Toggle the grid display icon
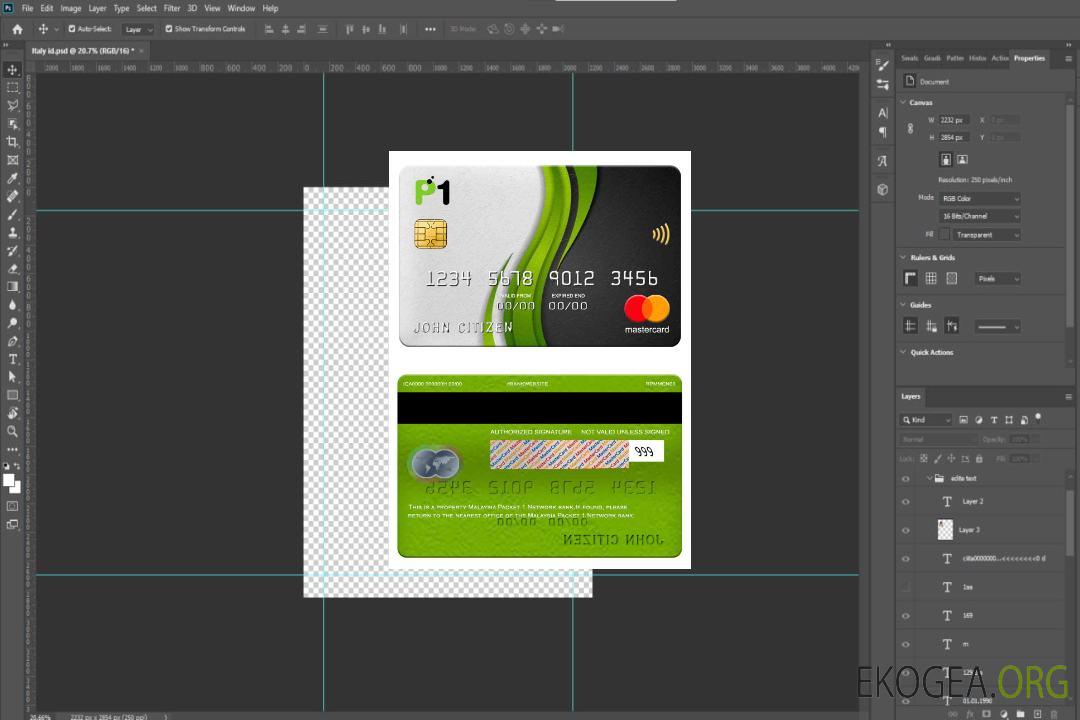 931,278
